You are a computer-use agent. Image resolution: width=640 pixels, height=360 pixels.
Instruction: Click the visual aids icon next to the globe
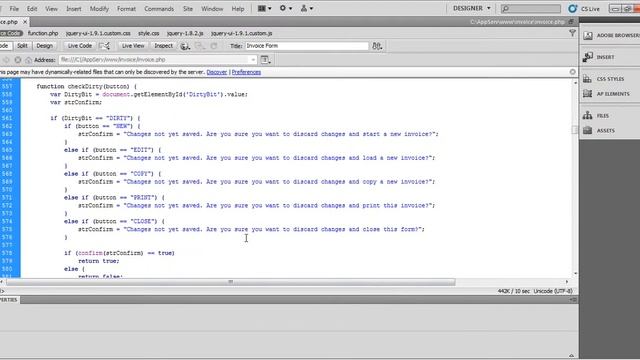coord(200,46)
